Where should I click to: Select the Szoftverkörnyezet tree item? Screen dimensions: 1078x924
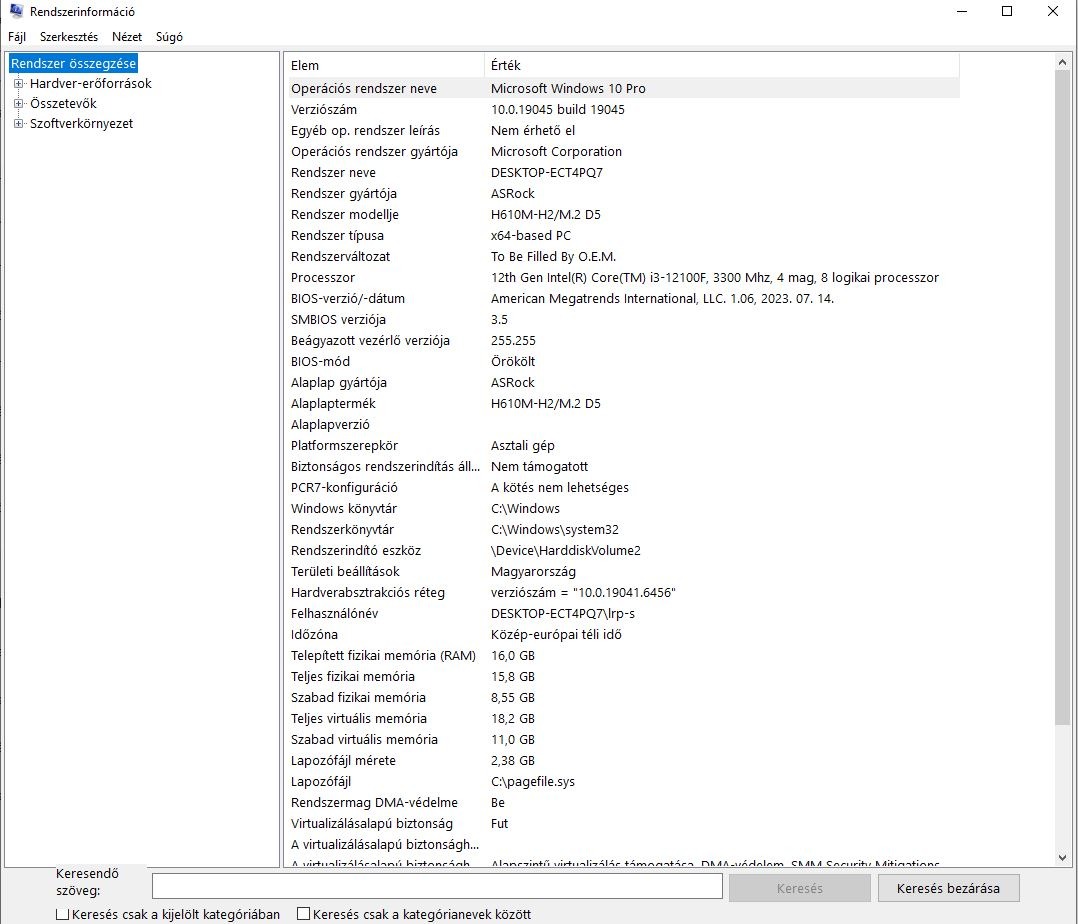point(81,124)
